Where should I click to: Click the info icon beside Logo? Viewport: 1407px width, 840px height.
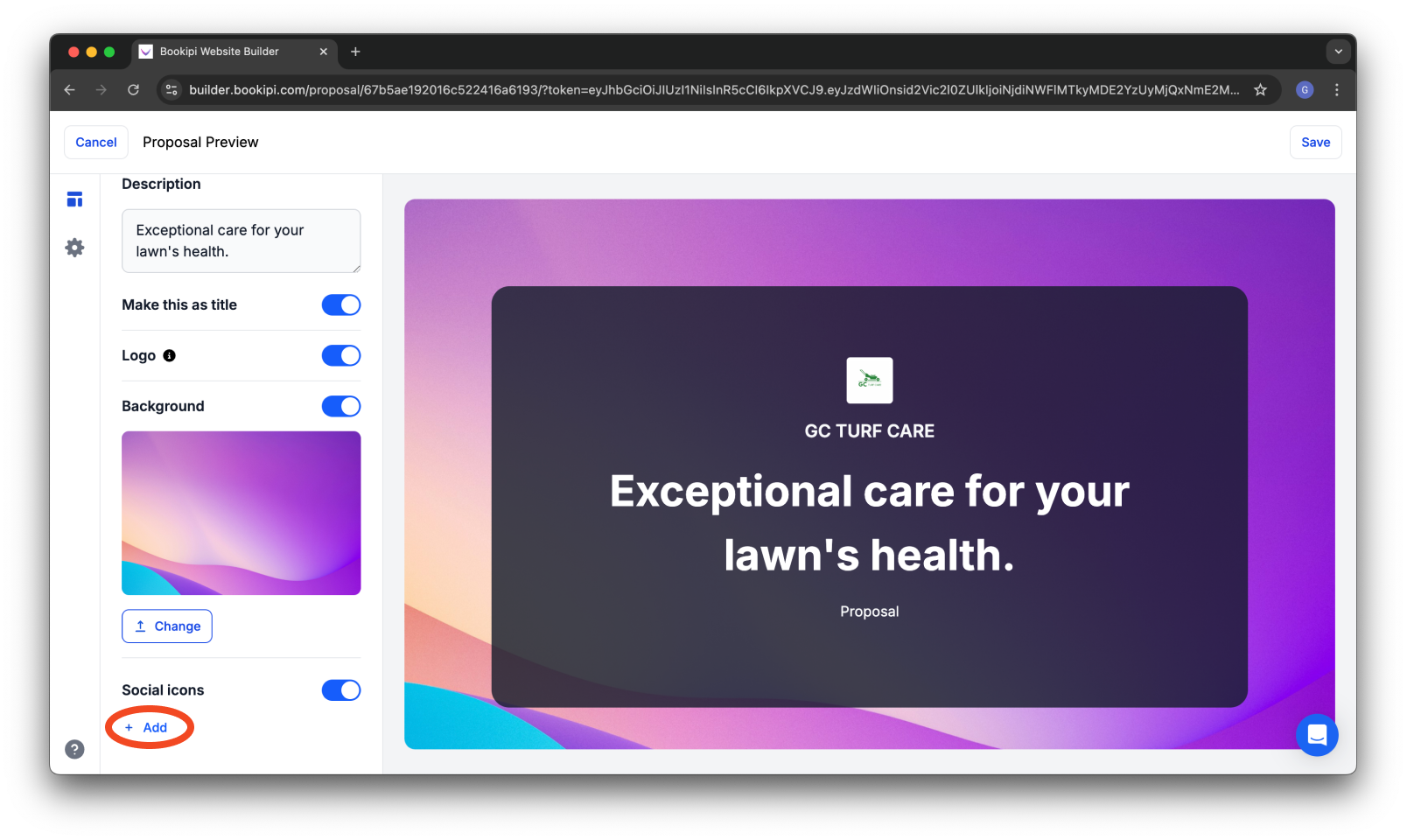171,355
